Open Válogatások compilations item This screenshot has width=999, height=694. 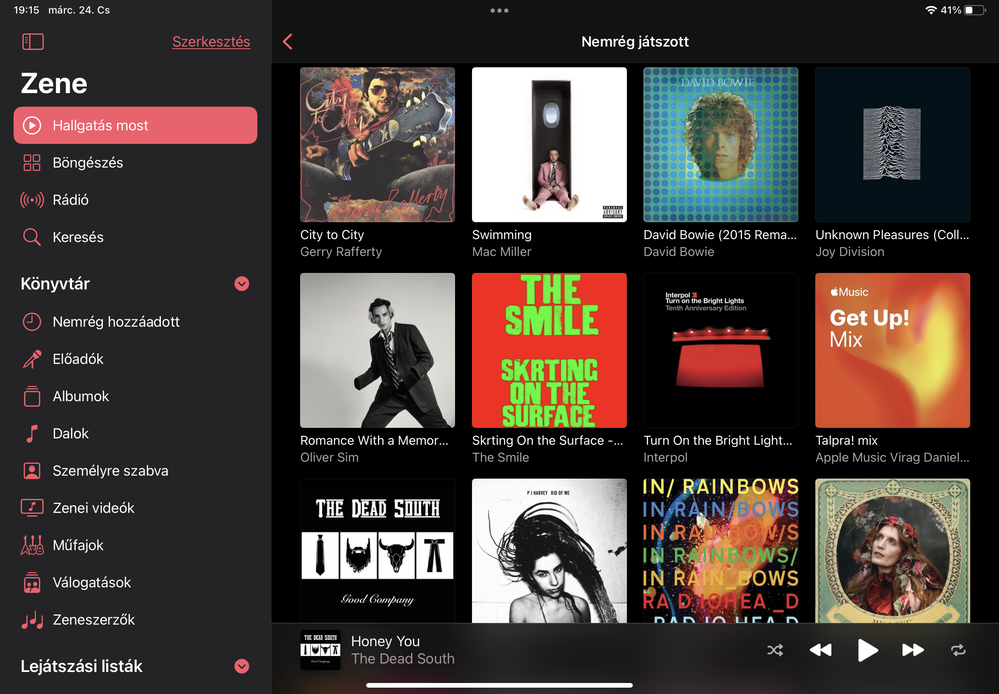(135, 582)
